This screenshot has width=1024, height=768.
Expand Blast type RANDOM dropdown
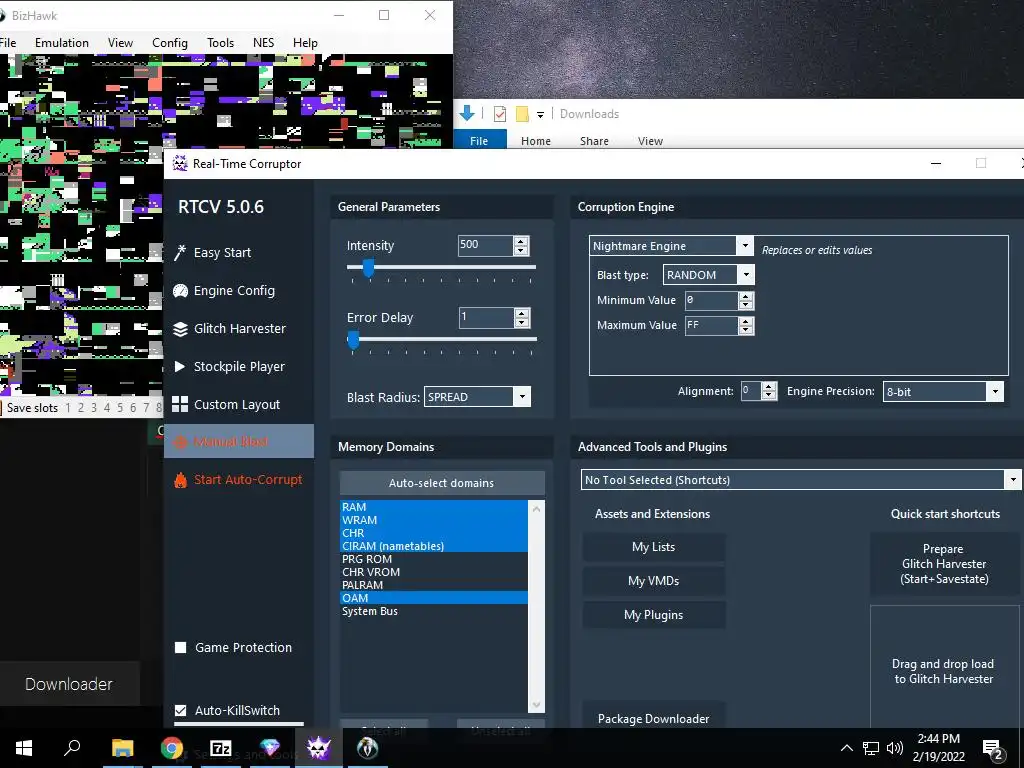pos(746,275)
